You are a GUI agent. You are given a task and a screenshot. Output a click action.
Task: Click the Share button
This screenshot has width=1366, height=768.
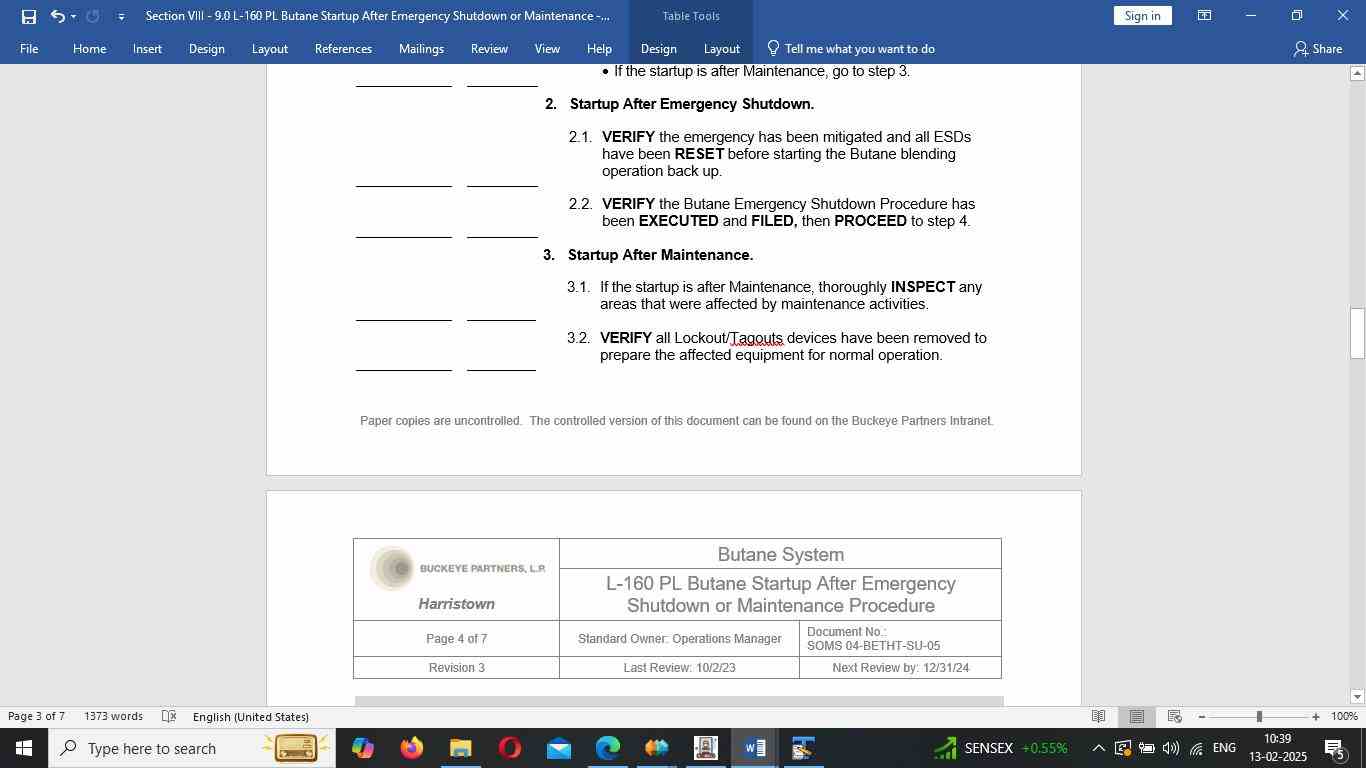[x=1318, y=48]
